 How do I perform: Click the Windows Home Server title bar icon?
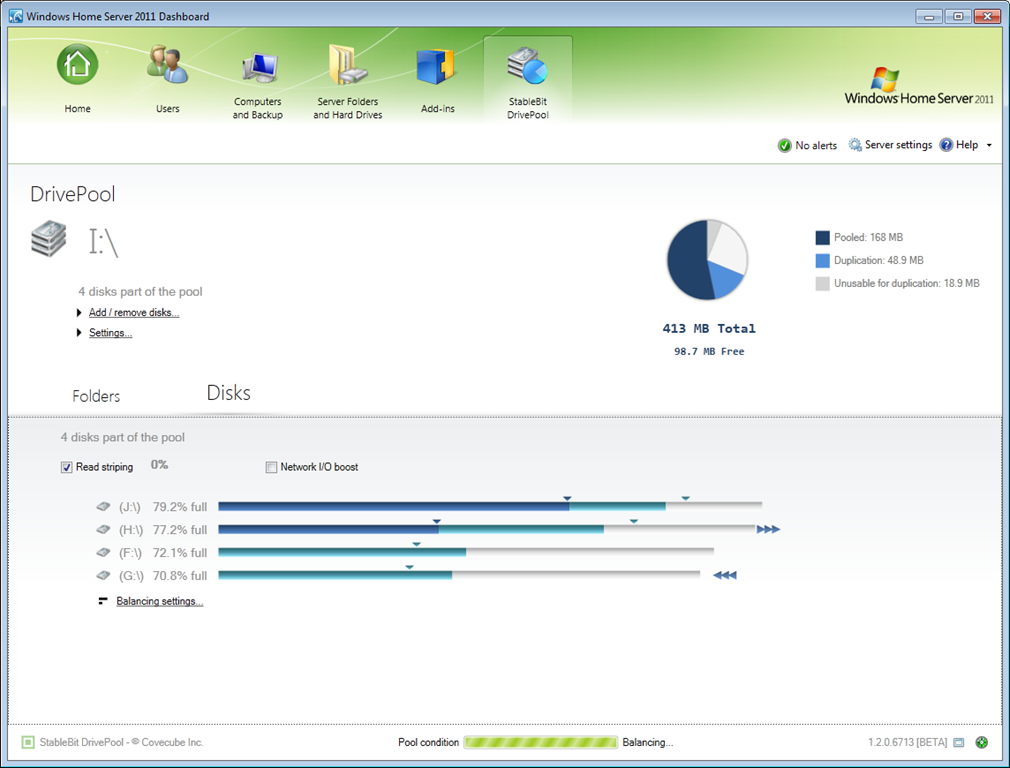(16, 16)
